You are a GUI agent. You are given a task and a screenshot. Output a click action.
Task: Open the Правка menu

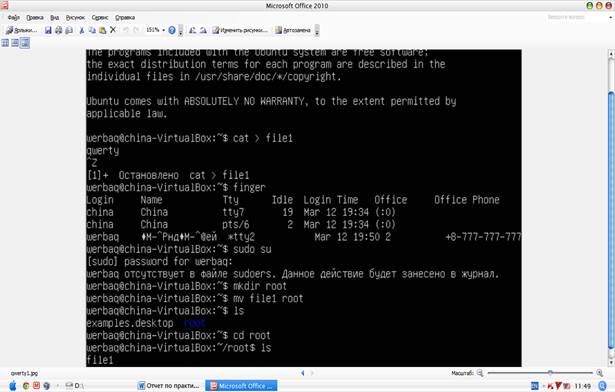(x=35, y=18)
